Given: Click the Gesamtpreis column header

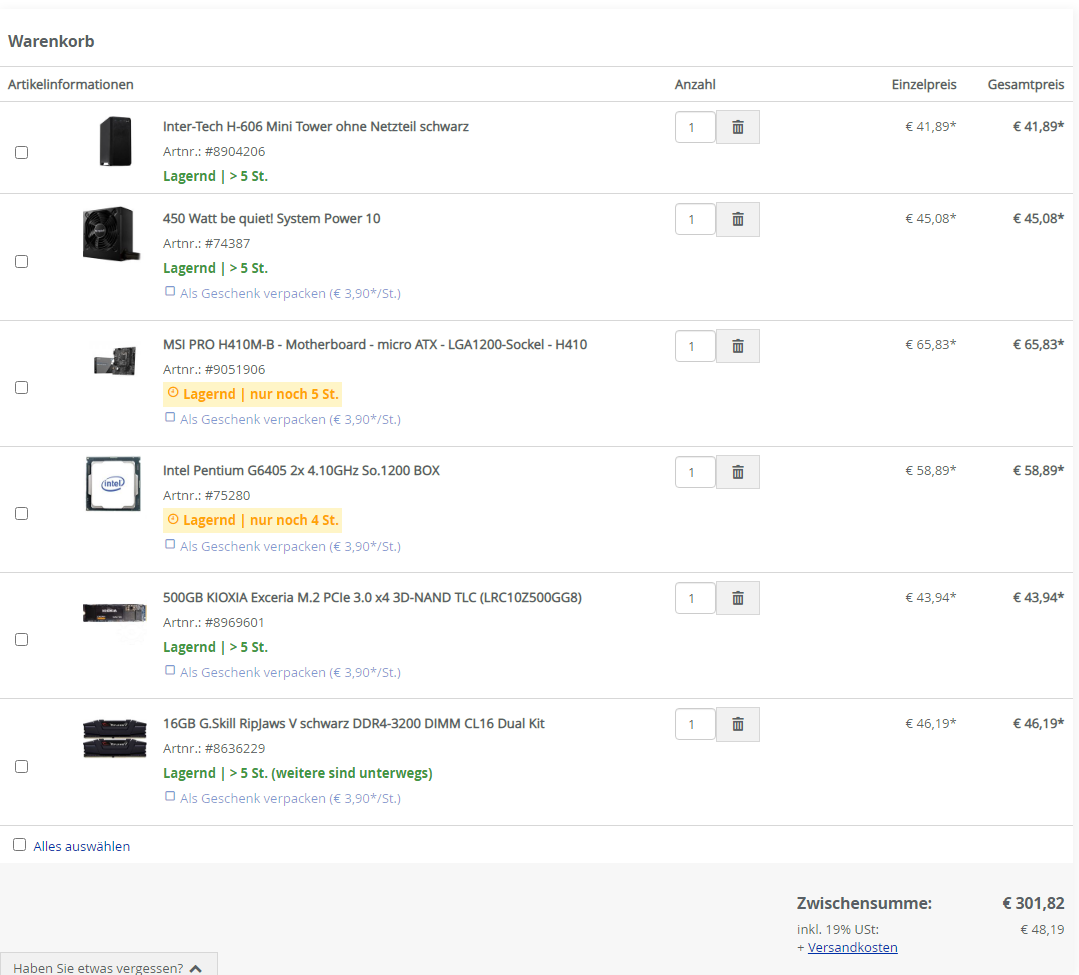Looking at the screenshot, I should (1026, 85).
